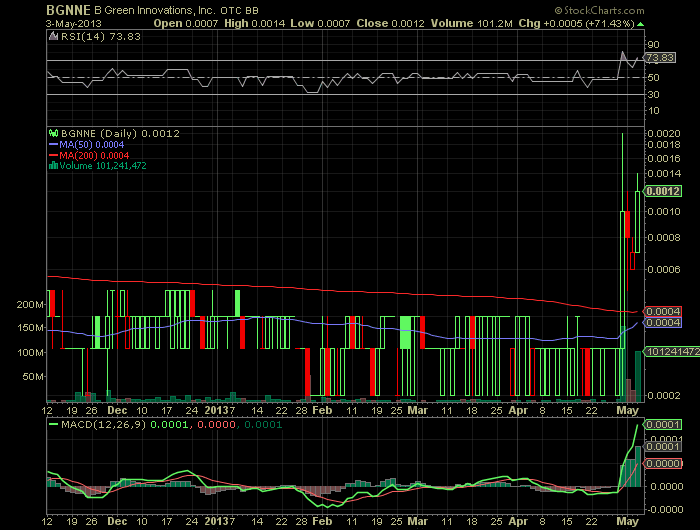Click the volume bars icon in legend
The width and height of the screenshot is (700, 530).
click(53, 166)
